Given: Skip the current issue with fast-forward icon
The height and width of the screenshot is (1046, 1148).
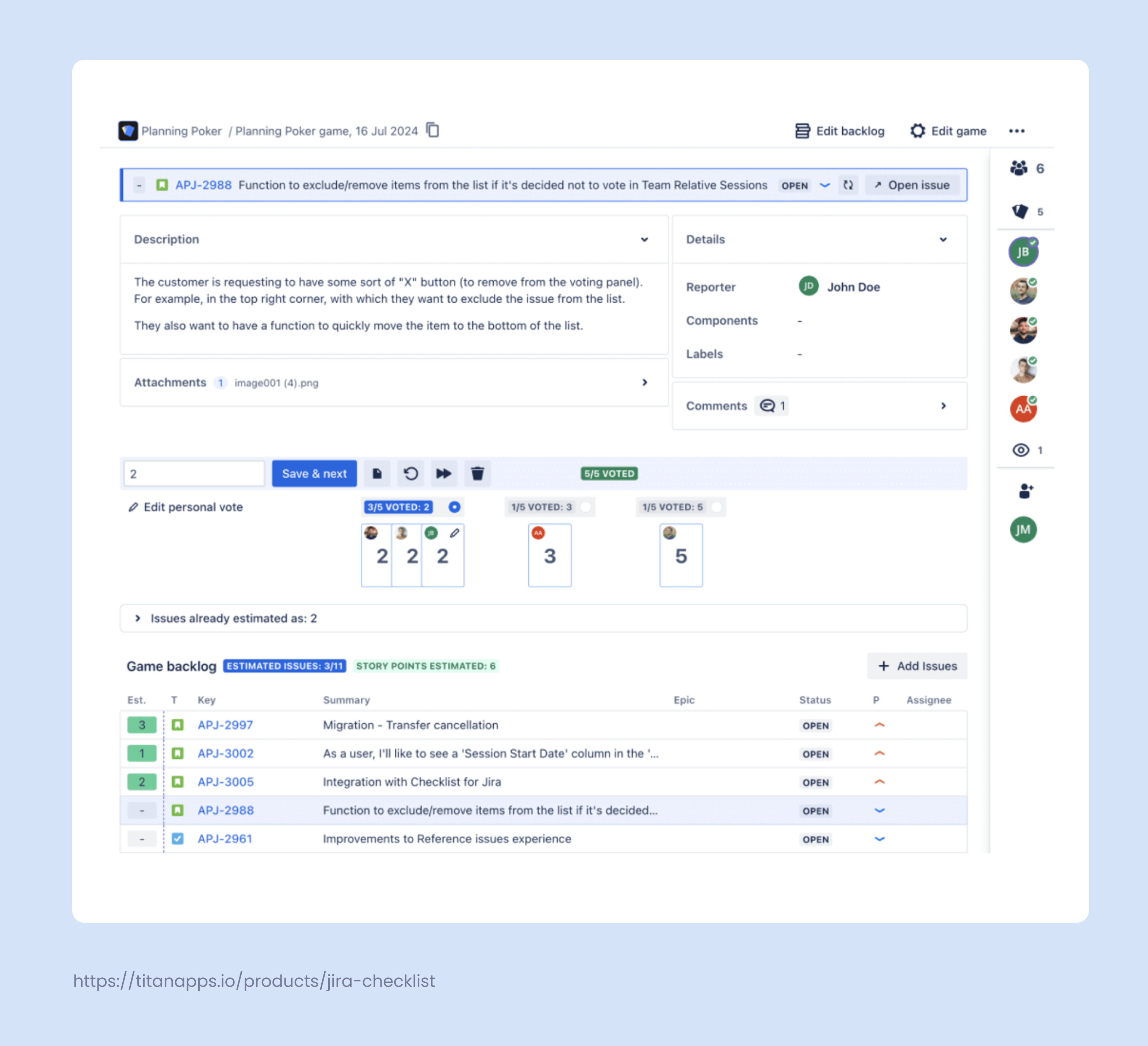Looking at the screenshot, I should pyautogui.click(x=444, y=473).
